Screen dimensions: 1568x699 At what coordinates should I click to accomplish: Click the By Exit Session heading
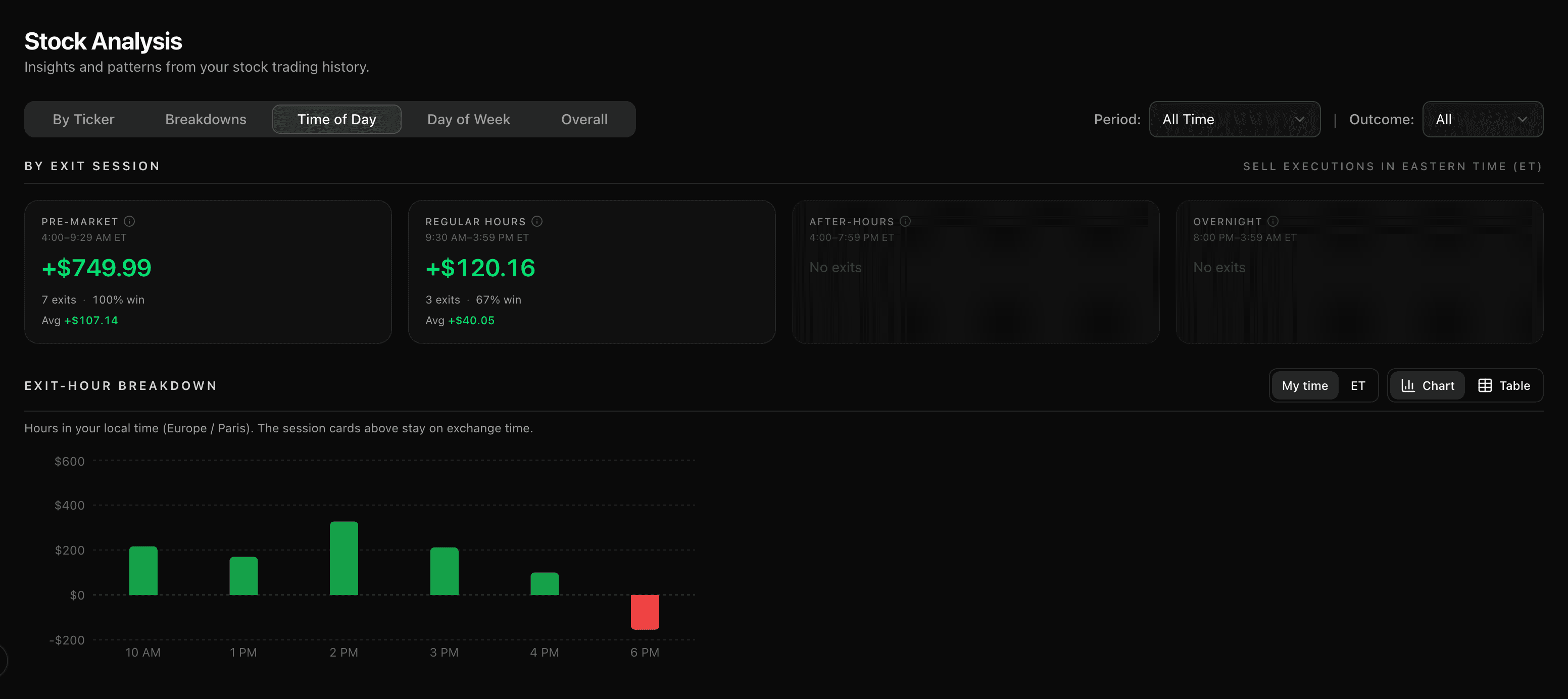point(92,166)
